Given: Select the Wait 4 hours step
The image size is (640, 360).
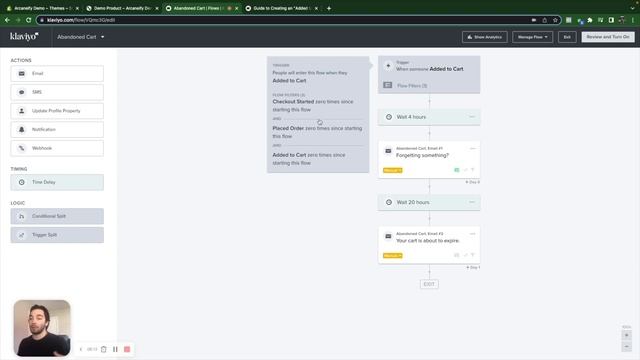Looking at the screenshot, I should pyautogui.click(x=429, y=117).
